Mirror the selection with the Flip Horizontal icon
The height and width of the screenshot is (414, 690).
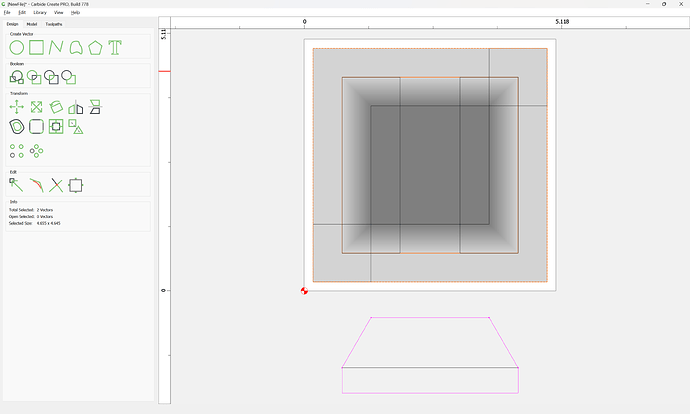pos(76,107)
